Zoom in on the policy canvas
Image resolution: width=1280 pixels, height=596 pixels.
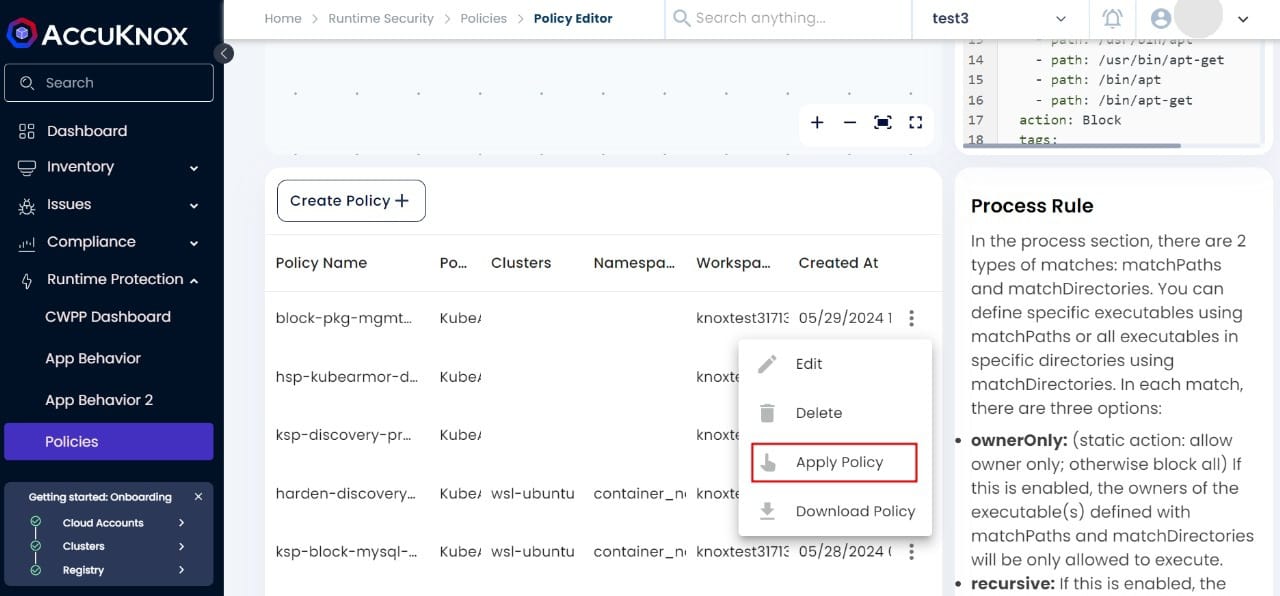pyautogui.click(x=817, y=122)
